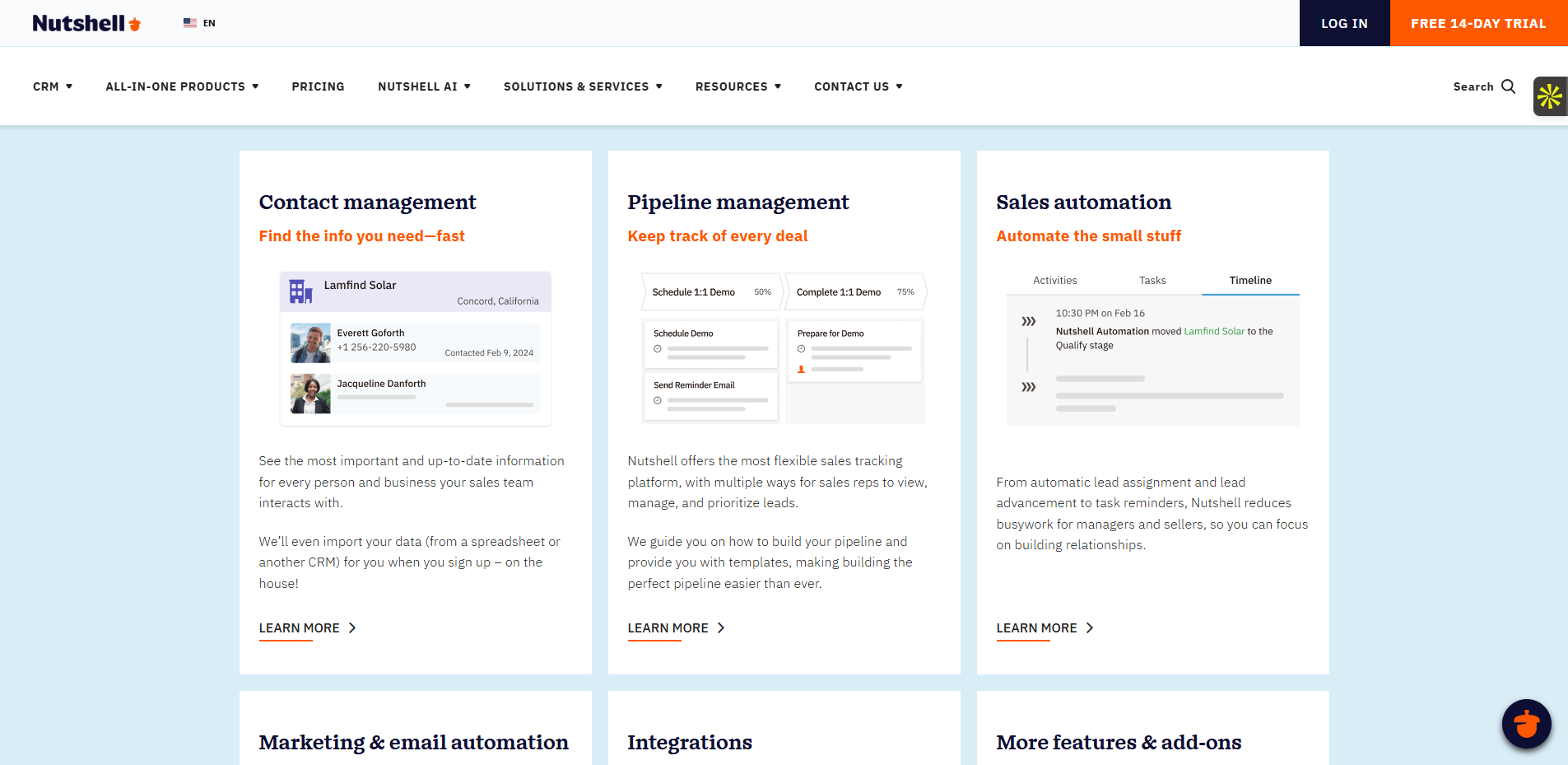Open the EN language dropdown
Image resolution: width=1568 pixels, height=765 pixels.
209,23
